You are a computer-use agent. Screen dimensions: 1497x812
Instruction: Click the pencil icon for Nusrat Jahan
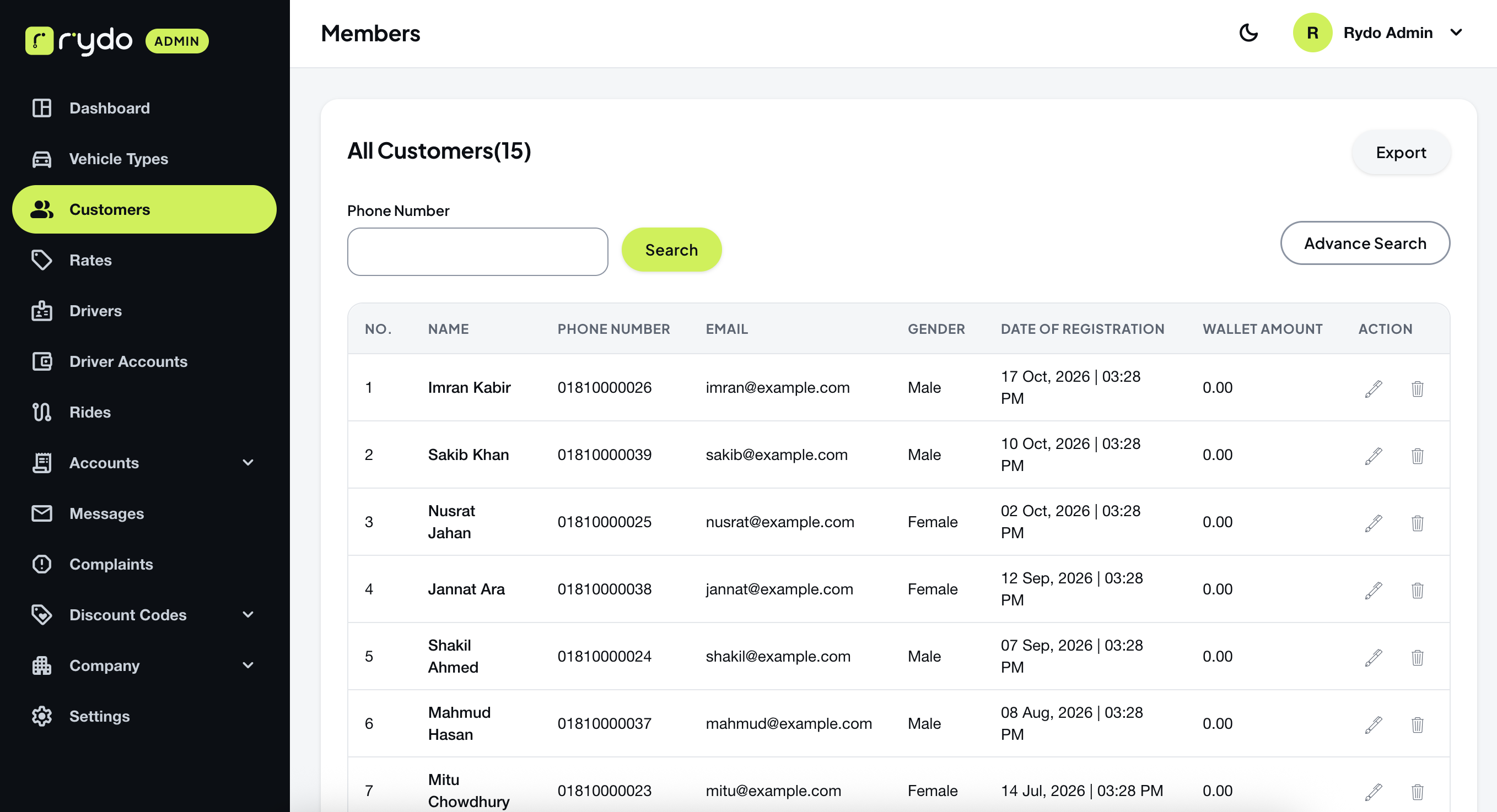tap(1373, 523)
